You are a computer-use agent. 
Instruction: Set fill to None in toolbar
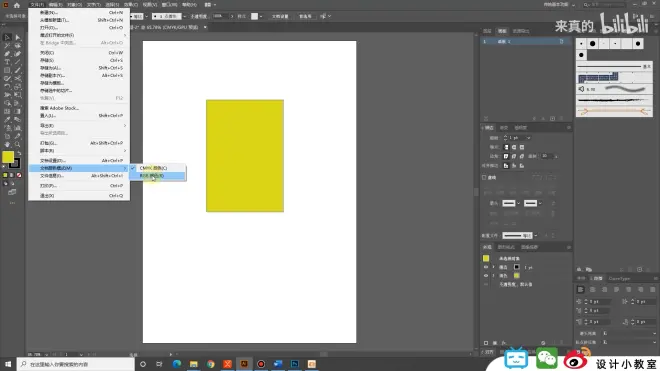pyautogui.click(x=19, y=175)
